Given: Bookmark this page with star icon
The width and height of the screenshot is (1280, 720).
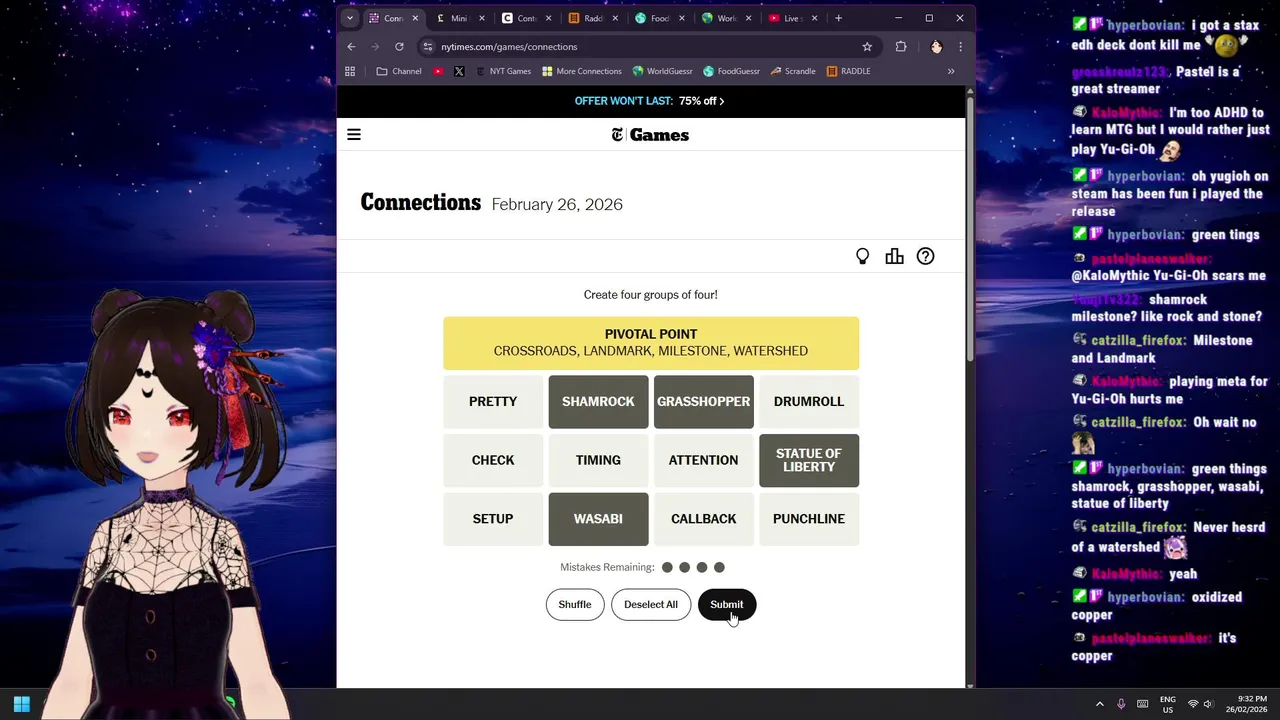Looking at the screenshot, I should click(x=867, y=46).
